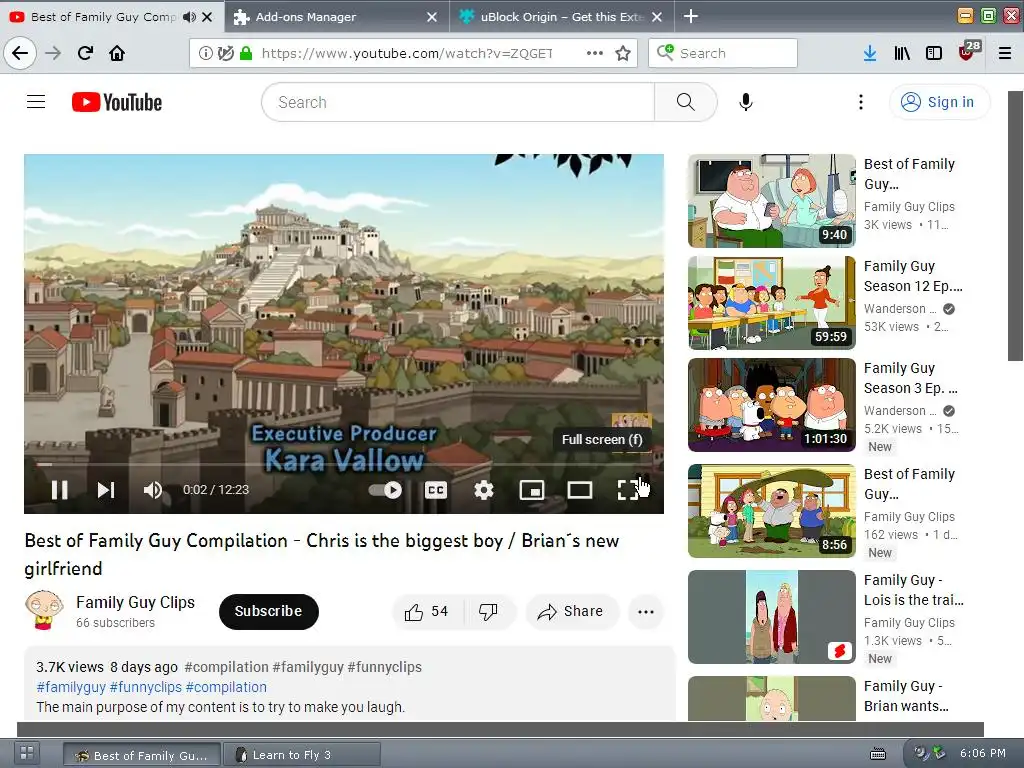
Task: Open video player settings gear
Action: coord(483,490)
